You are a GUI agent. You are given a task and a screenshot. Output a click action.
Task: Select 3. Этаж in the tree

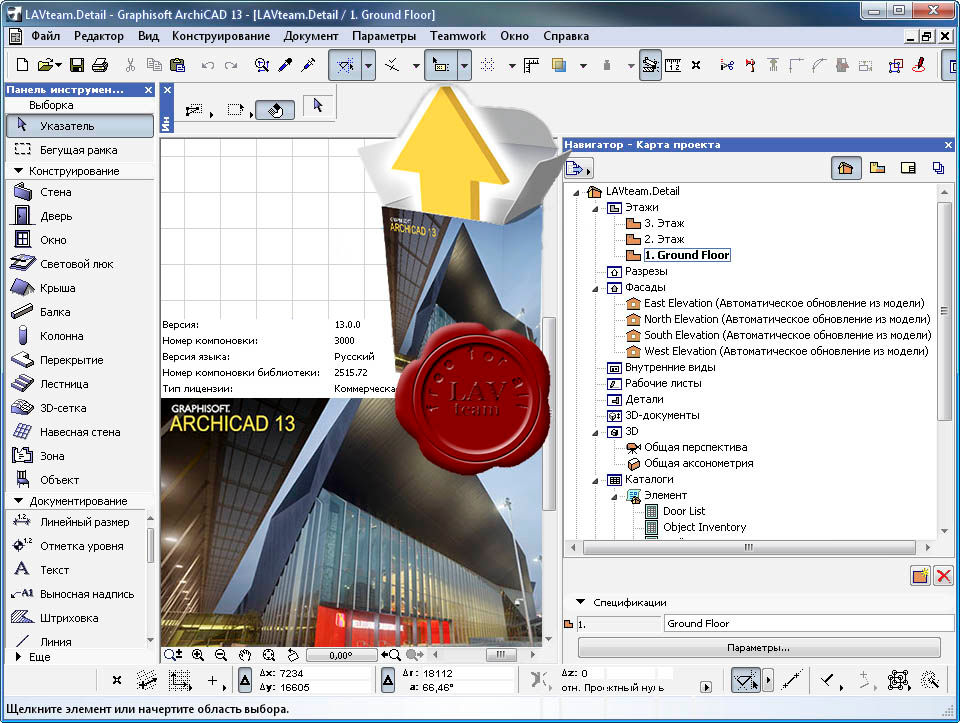point(664,223)
